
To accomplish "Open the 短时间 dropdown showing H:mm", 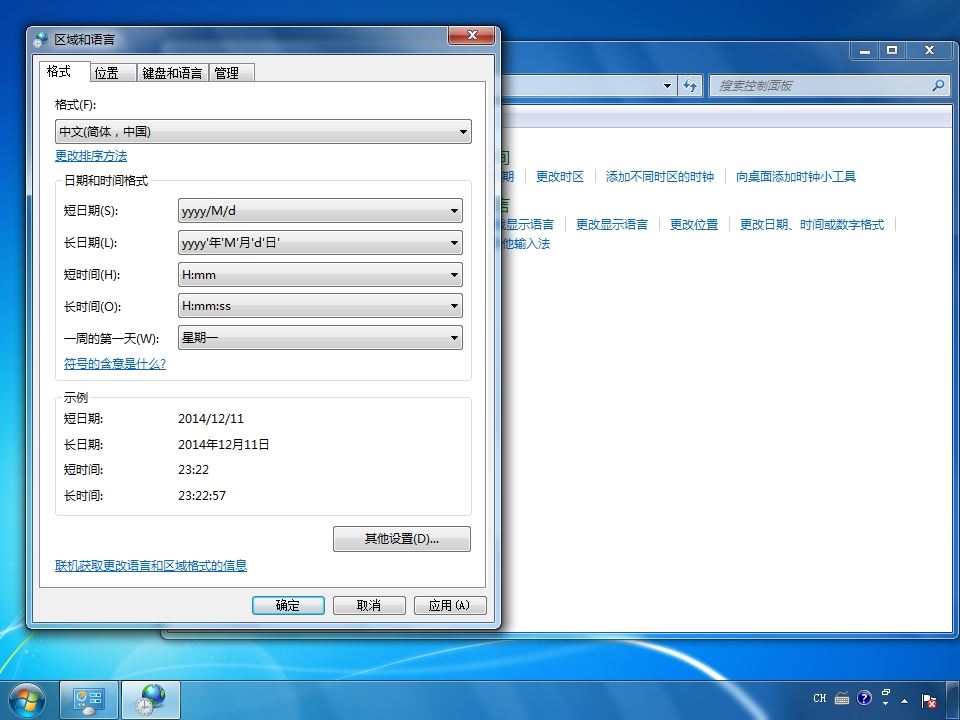I will tap(320, 274).
